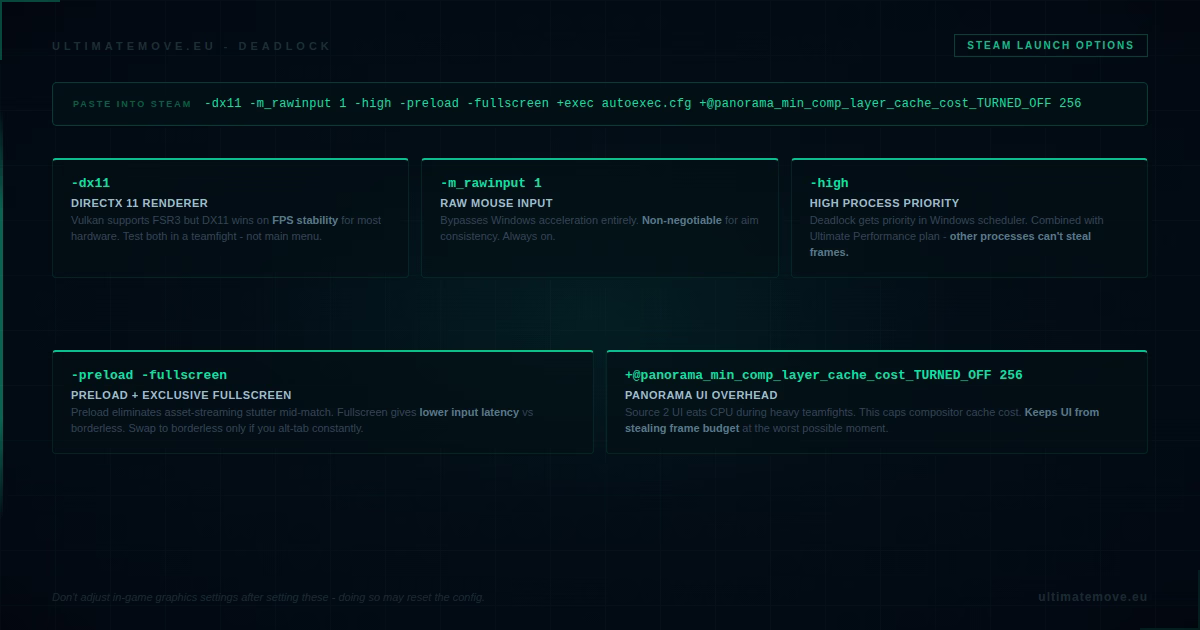Click the PRELOAD + EXCLUSIVE FULLSCREEN title
This screenshot has width=1200, height=630.
(x=181, y=395)
